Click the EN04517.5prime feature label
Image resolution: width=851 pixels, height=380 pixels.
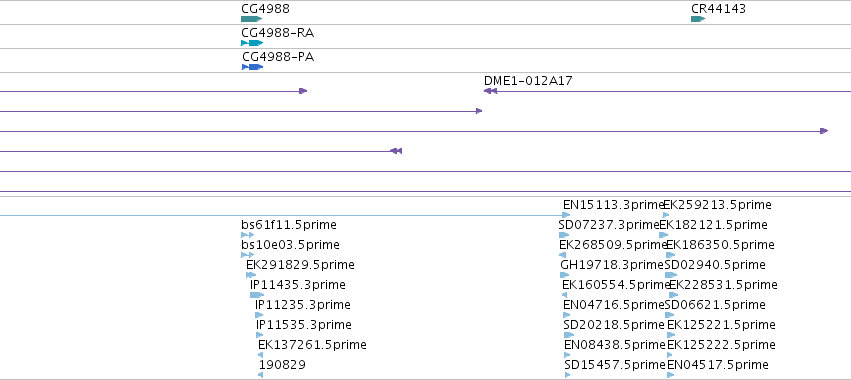point(717,364)
